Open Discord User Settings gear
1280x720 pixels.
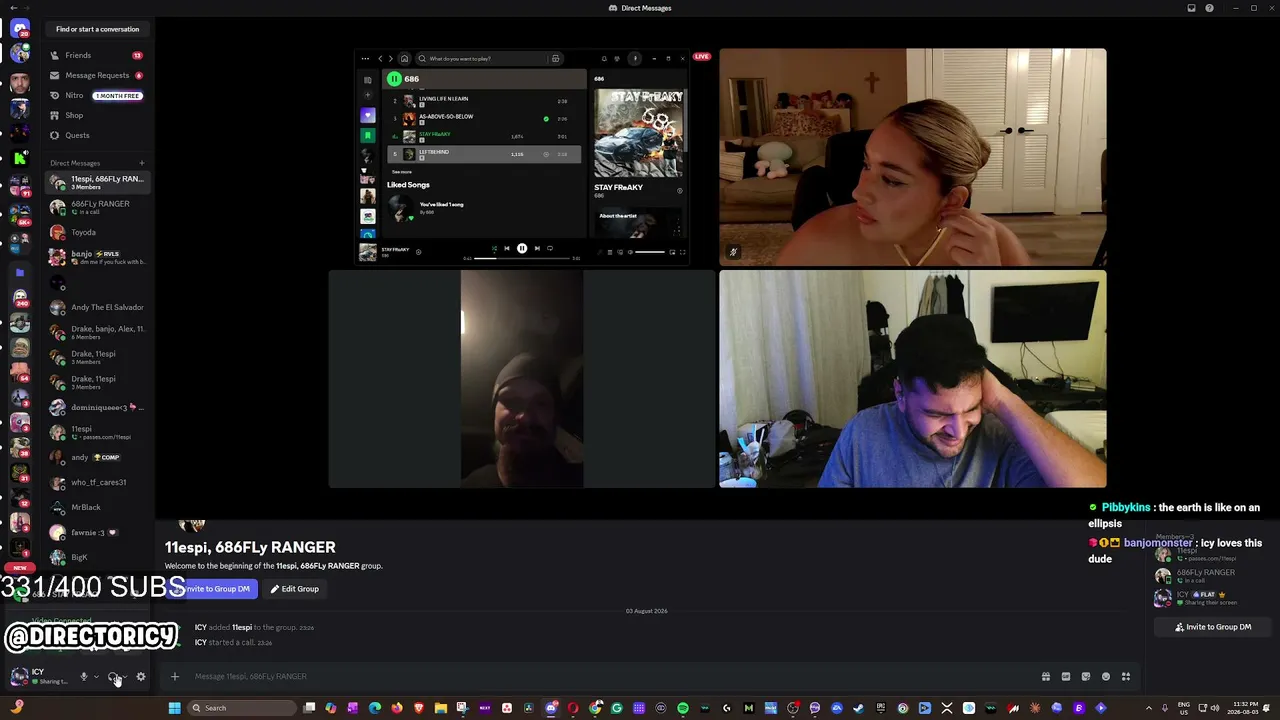(x=141, y=677)
